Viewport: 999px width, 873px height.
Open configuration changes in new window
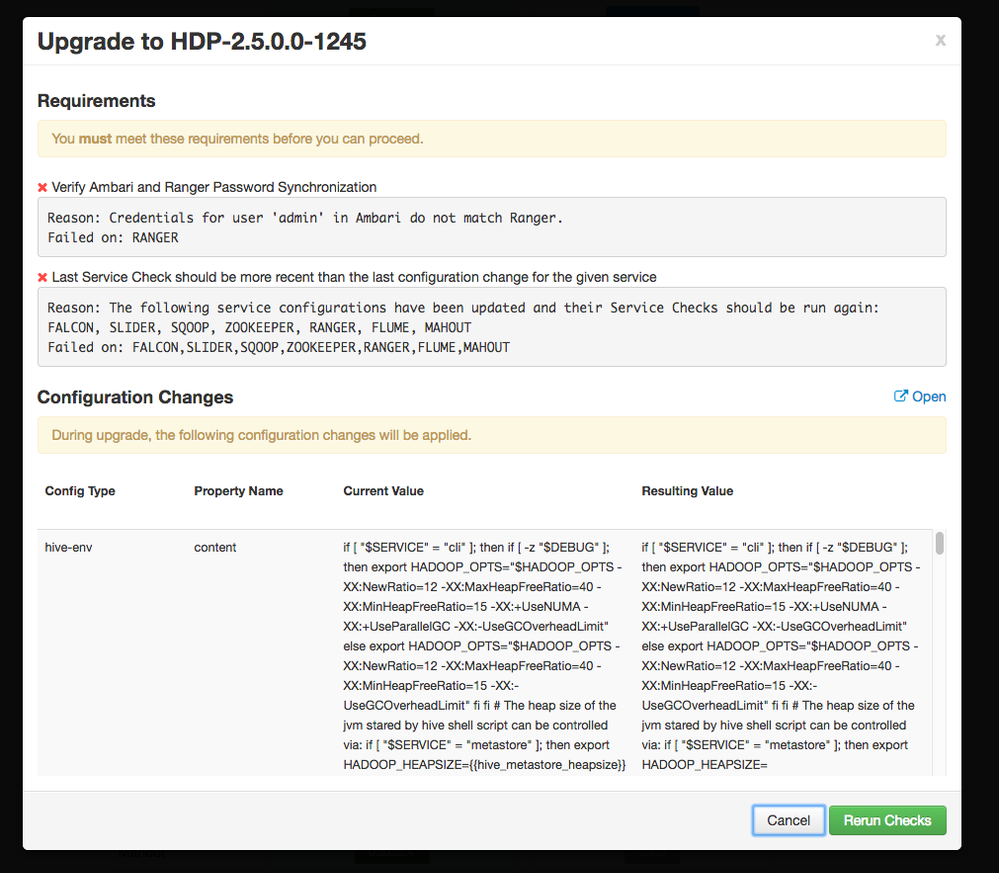click(920, 396)
